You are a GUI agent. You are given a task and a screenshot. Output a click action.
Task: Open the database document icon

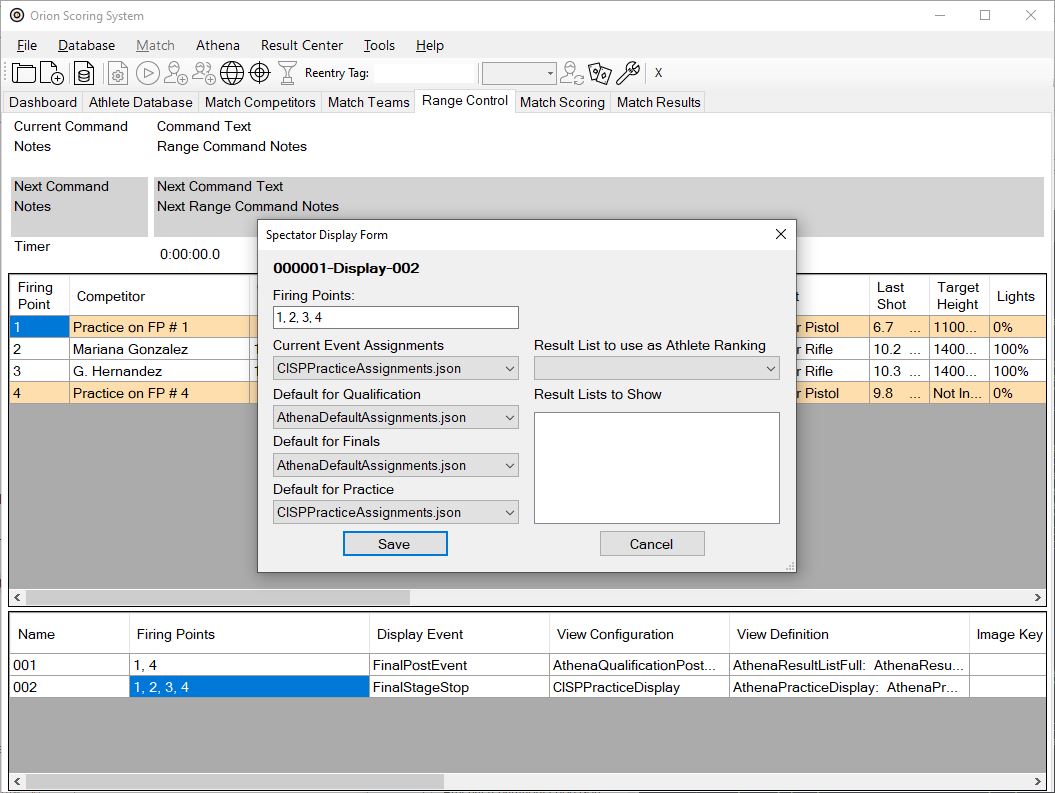pos(83,72)
